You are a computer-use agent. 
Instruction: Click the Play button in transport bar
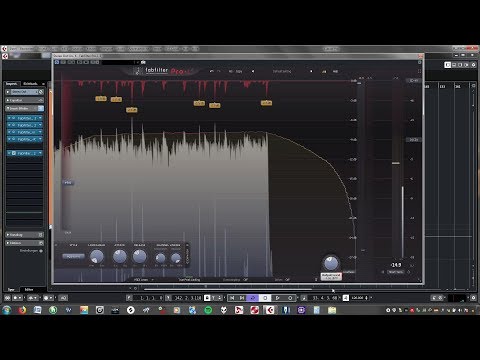(x=277, y=298)
